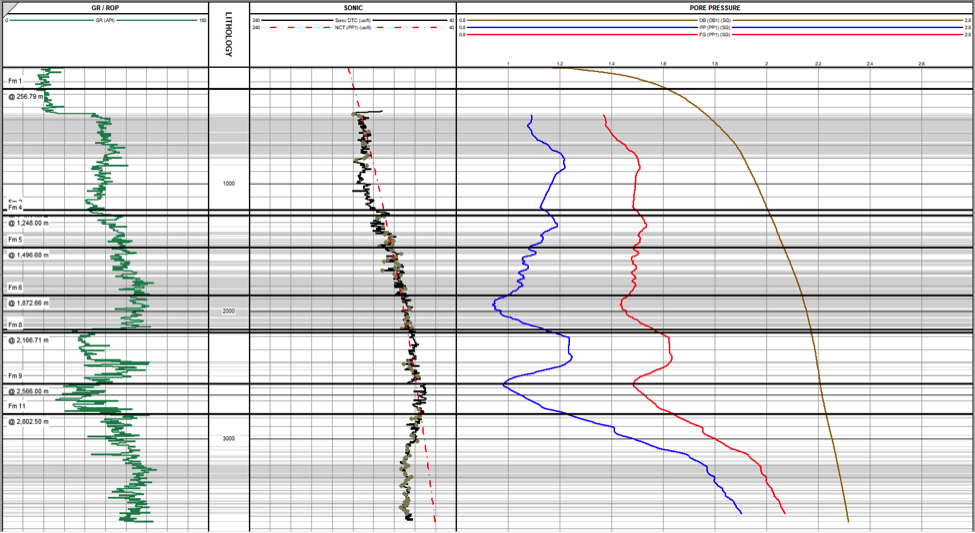Click the 1.6 tick on pore pressure scale
This screenshot has height=533, width=975.
(x=663, y=64)
